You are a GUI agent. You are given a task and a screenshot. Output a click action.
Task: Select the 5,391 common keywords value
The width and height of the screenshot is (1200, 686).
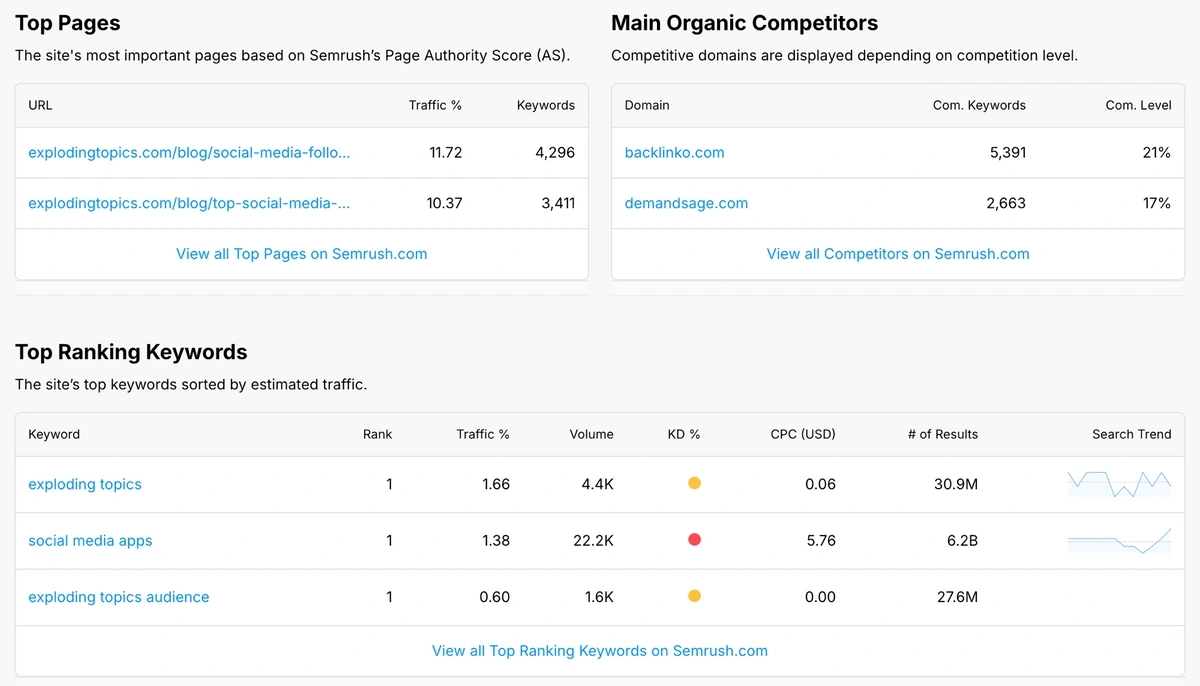pos(1006,153)
